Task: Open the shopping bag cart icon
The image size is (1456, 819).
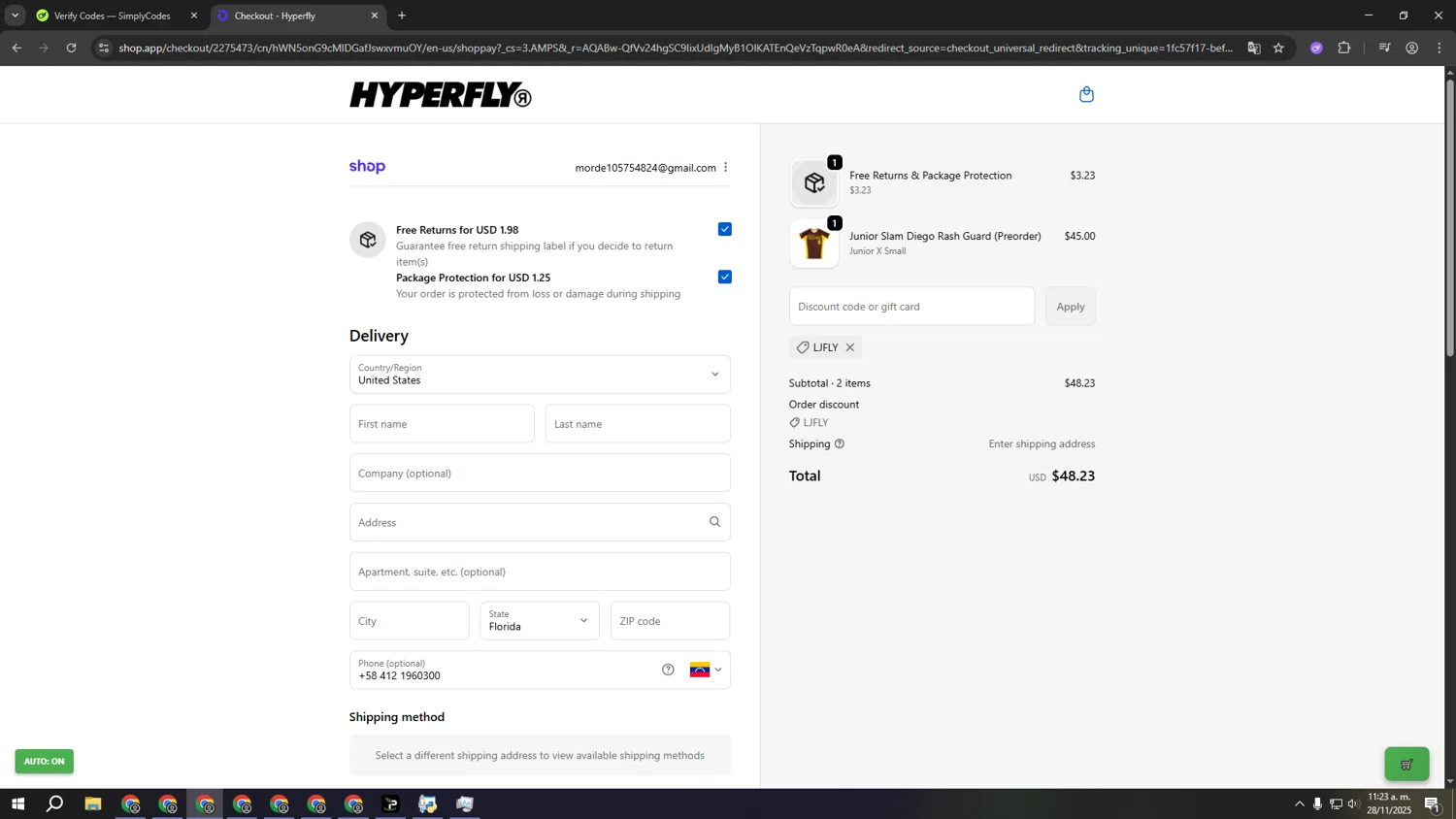Action: point(1086,94)
